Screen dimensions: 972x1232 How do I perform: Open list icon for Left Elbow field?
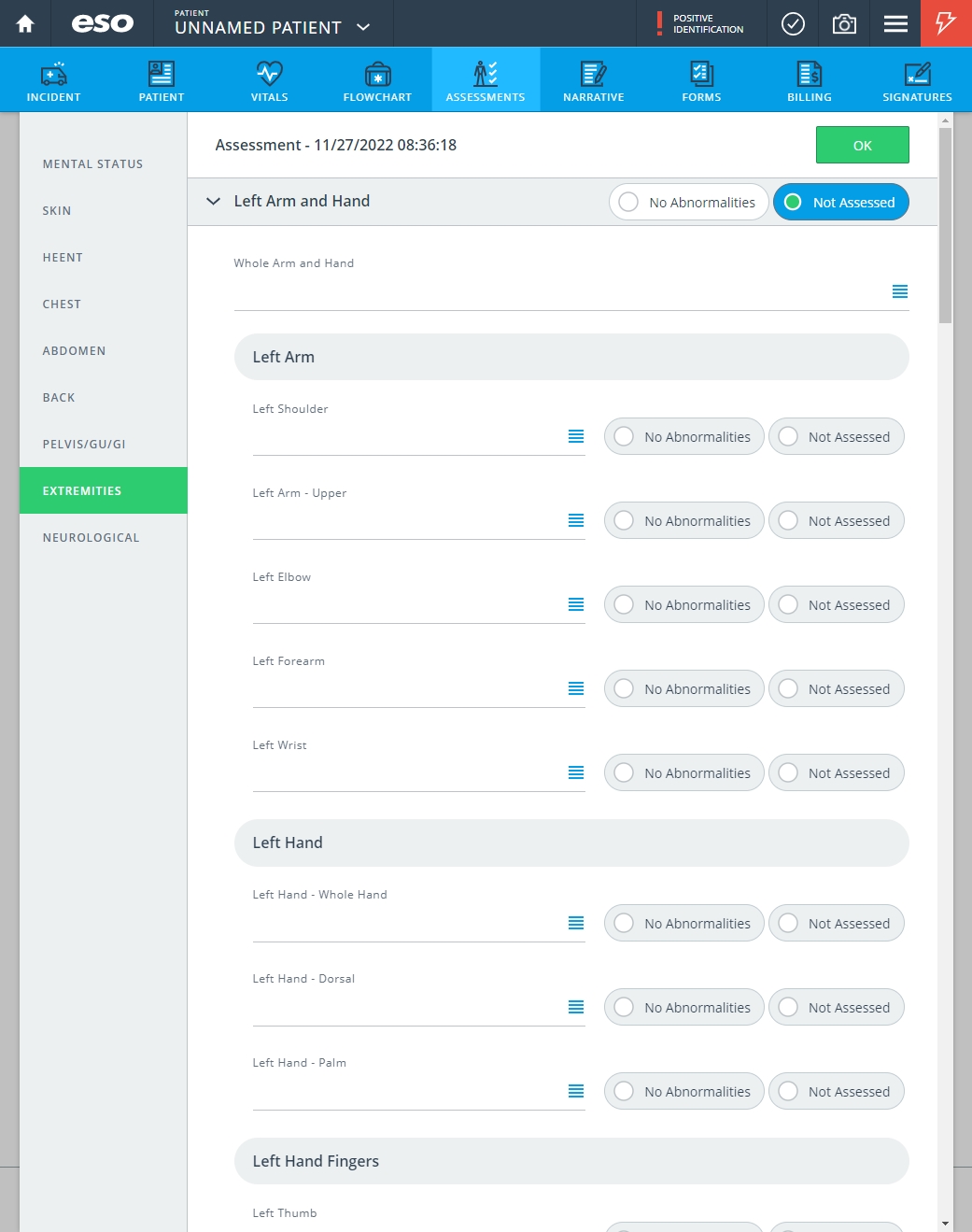(576, 604)
